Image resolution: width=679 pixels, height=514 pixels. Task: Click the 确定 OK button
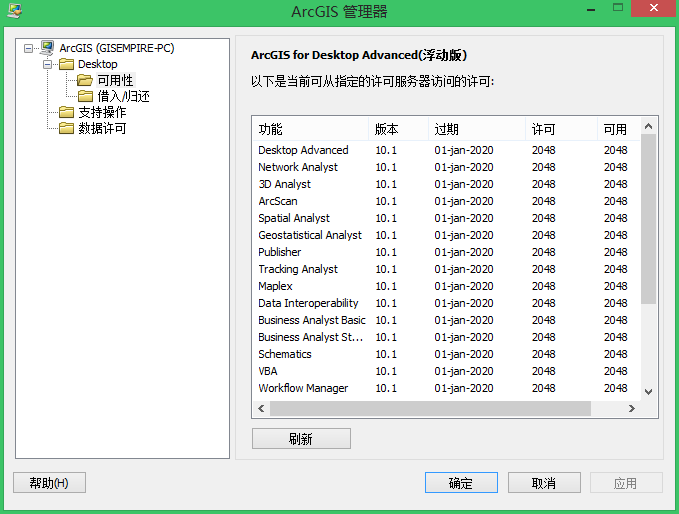tap(461, 482)
